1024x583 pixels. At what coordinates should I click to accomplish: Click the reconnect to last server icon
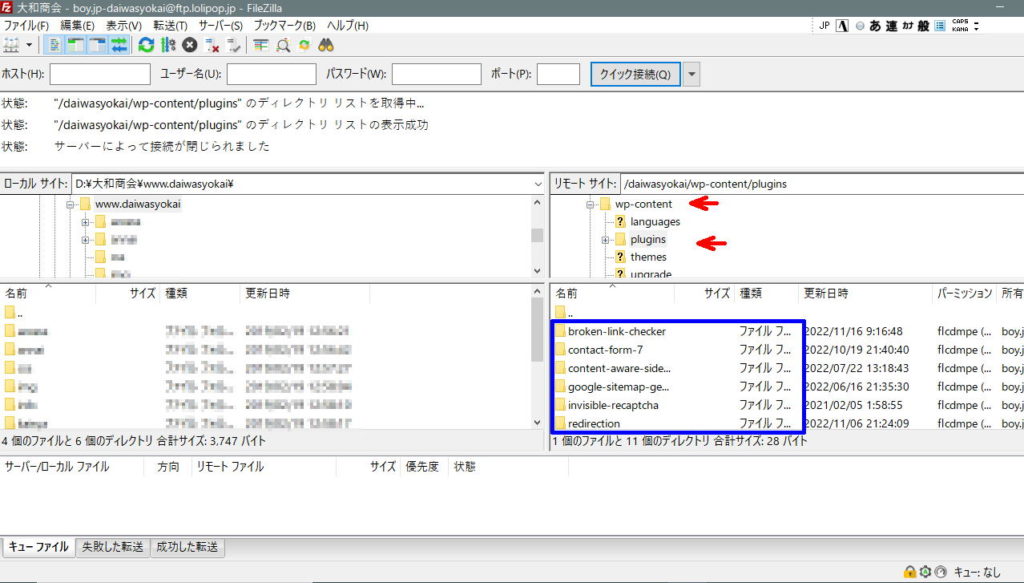tap(234, 45)
